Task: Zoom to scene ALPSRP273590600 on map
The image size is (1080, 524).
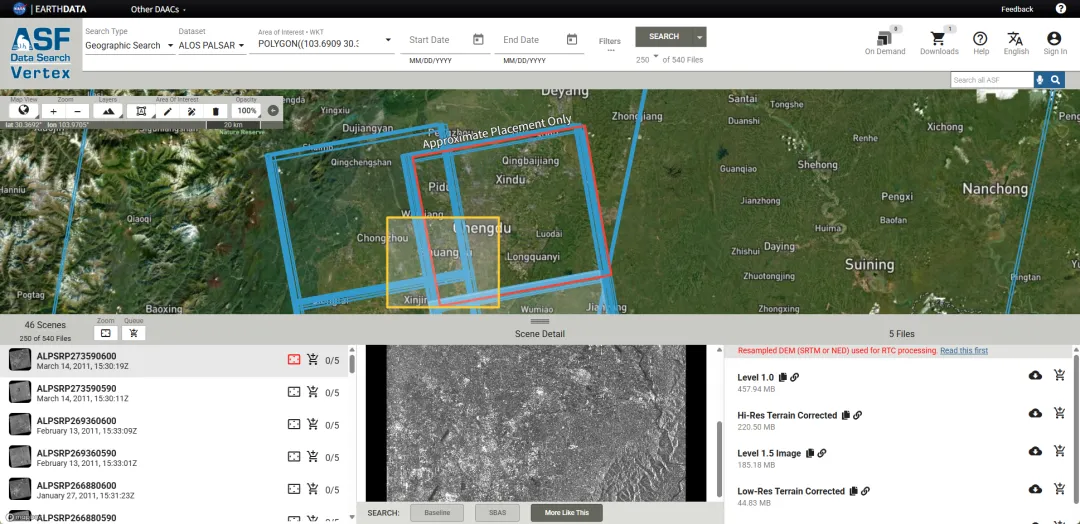Action: point(294,359)
